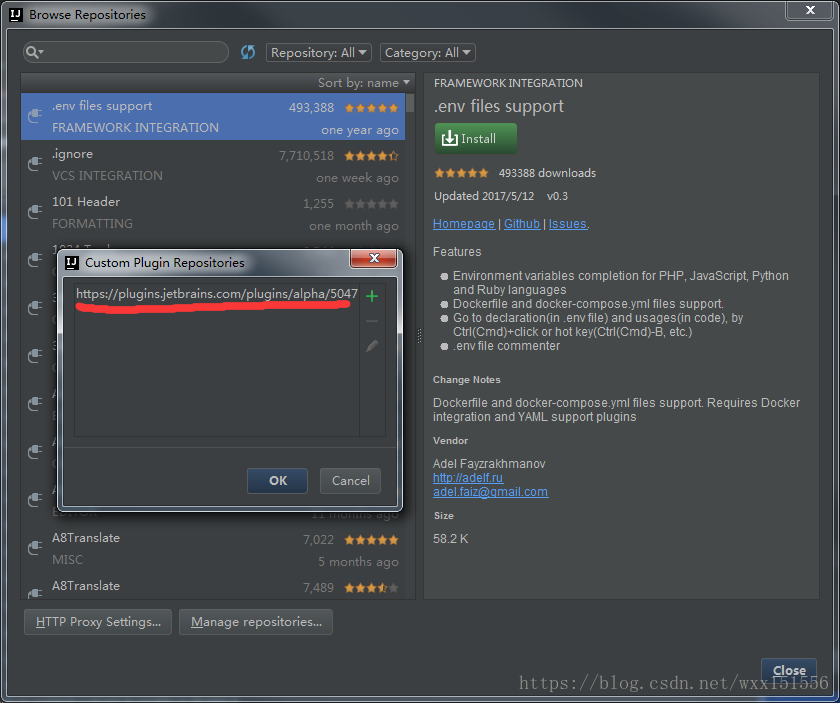Click the Adel Fayzrakhmanov vendor name
Screen dimensions: 840x703
(x=489, y=463)
